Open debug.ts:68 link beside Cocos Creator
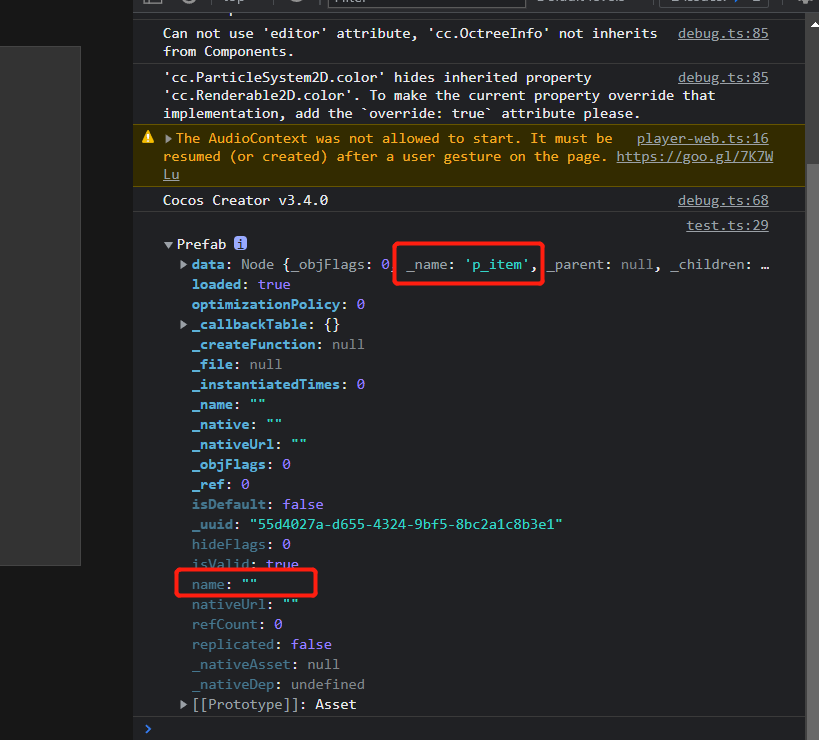The width and height of the screenshot is (819, 740). point(723,201)
